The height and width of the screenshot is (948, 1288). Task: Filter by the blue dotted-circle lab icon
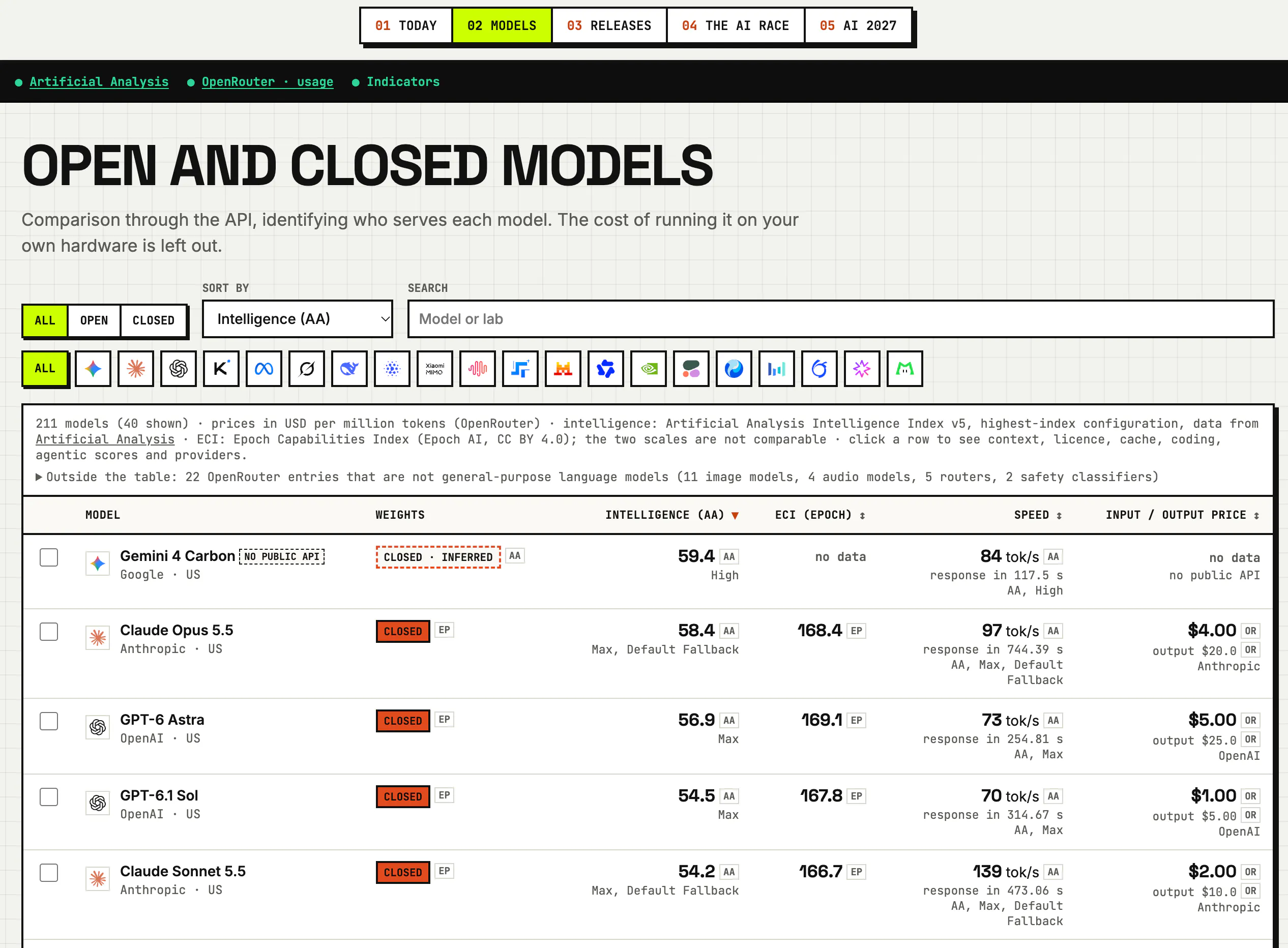coord(392,368)
